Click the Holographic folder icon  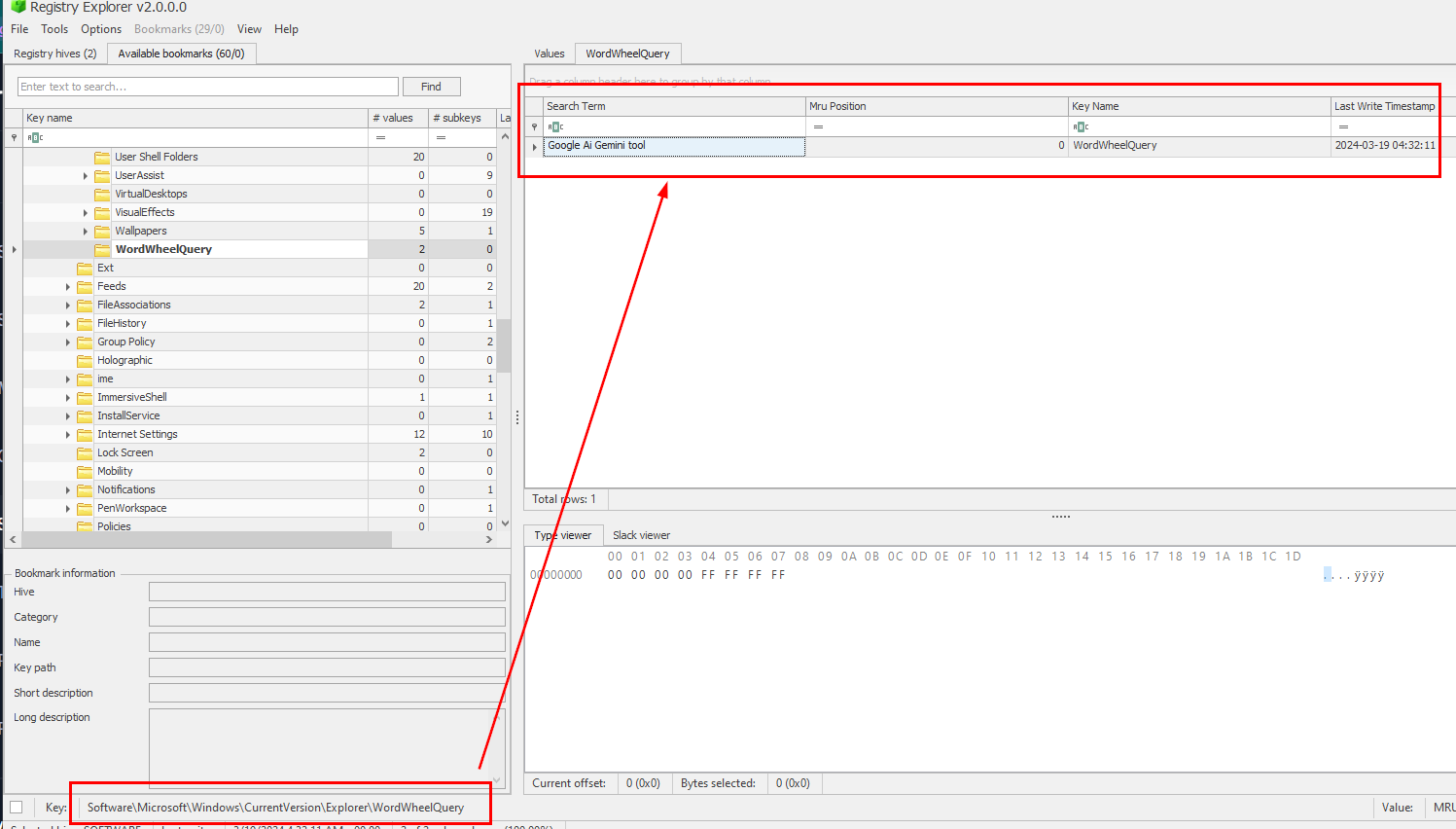tap(85, 360)
